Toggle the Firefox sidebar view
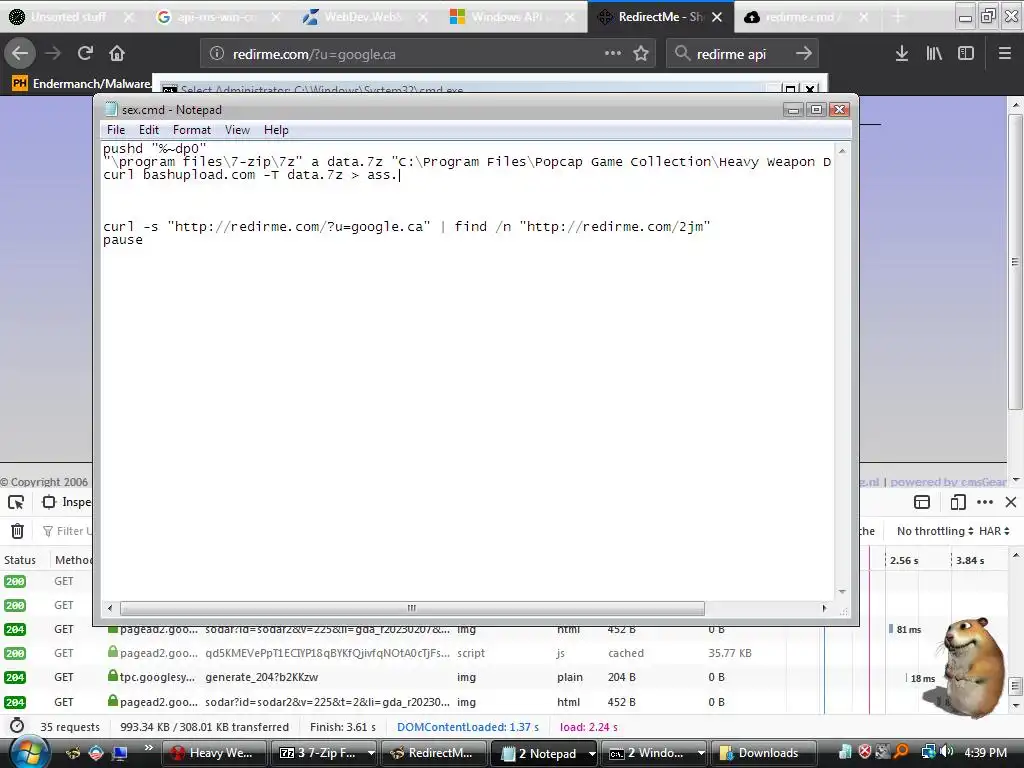Screen dimensions: 1024x768 pyautogui.click(x=966, y=54)
